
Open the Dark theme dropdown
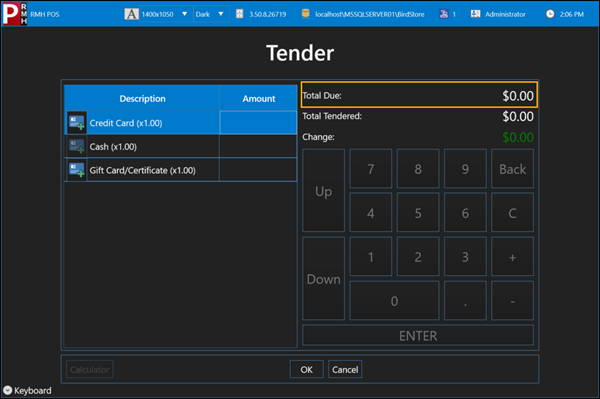tap(210, 14)
